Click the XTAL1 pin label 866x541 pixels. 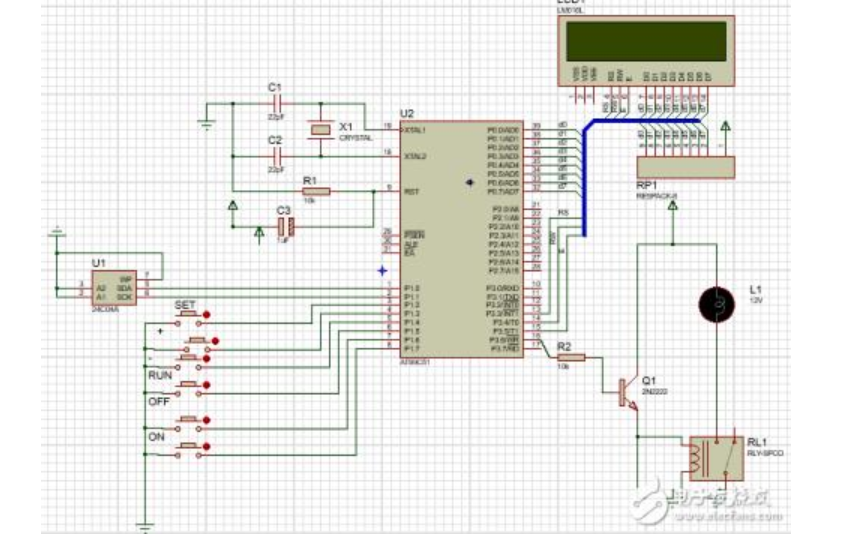pos(415,130)
